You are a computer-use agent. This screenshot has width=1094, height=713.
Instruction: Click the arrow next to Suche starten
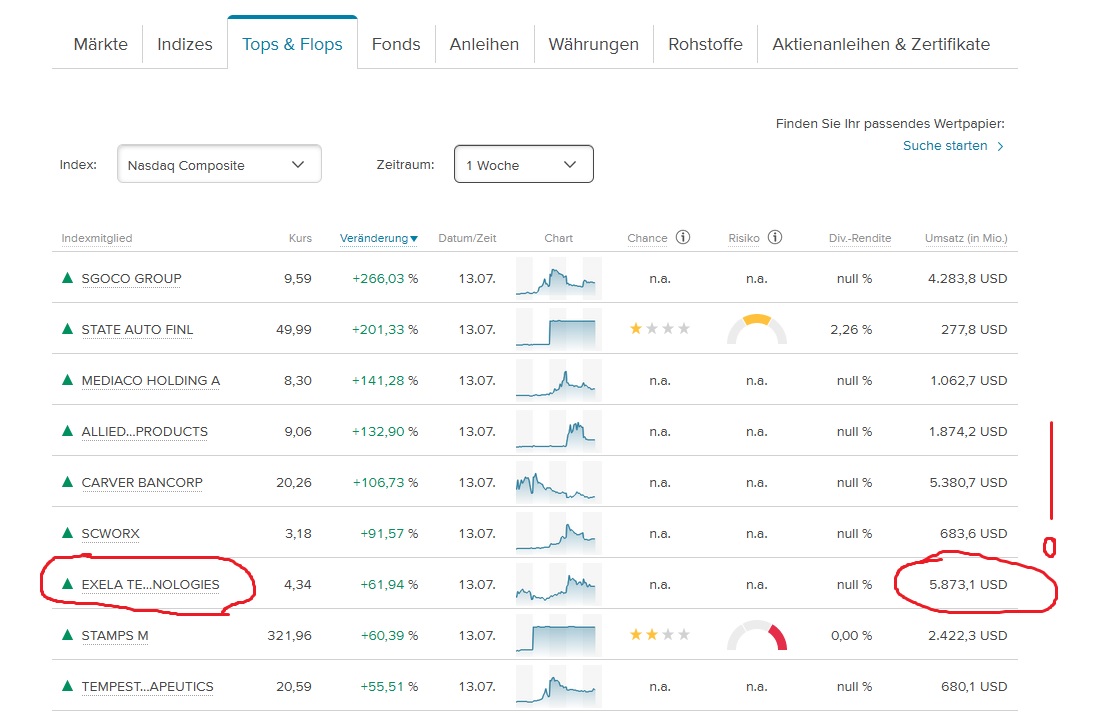[x=1000, y=146]
